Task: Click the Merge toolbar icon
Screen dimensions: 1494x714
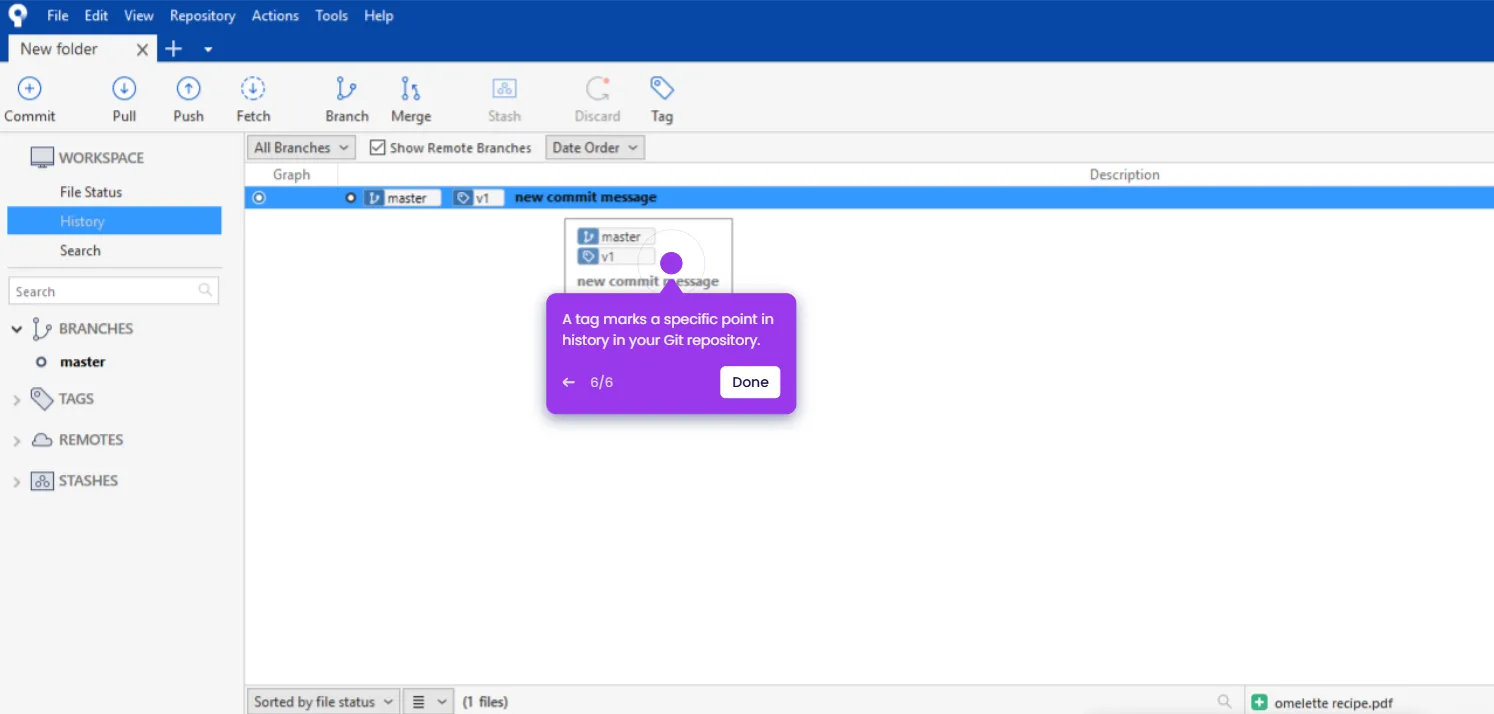Action: (x=411, y=88)
